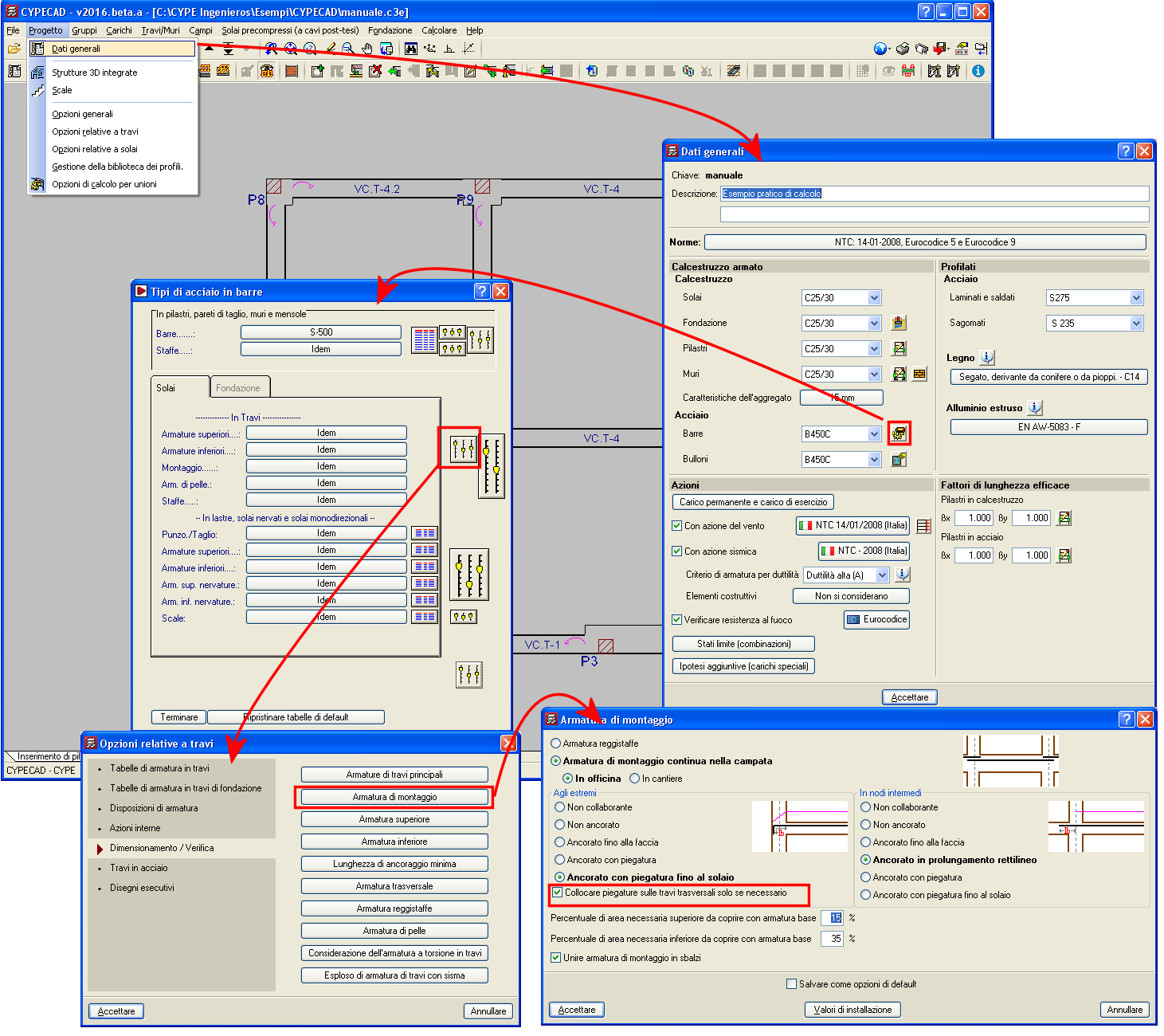The height and width of the screenshot is (1036, 1164).
Task: Click the bolts options icon beside Bulloni
Action: 899,459
